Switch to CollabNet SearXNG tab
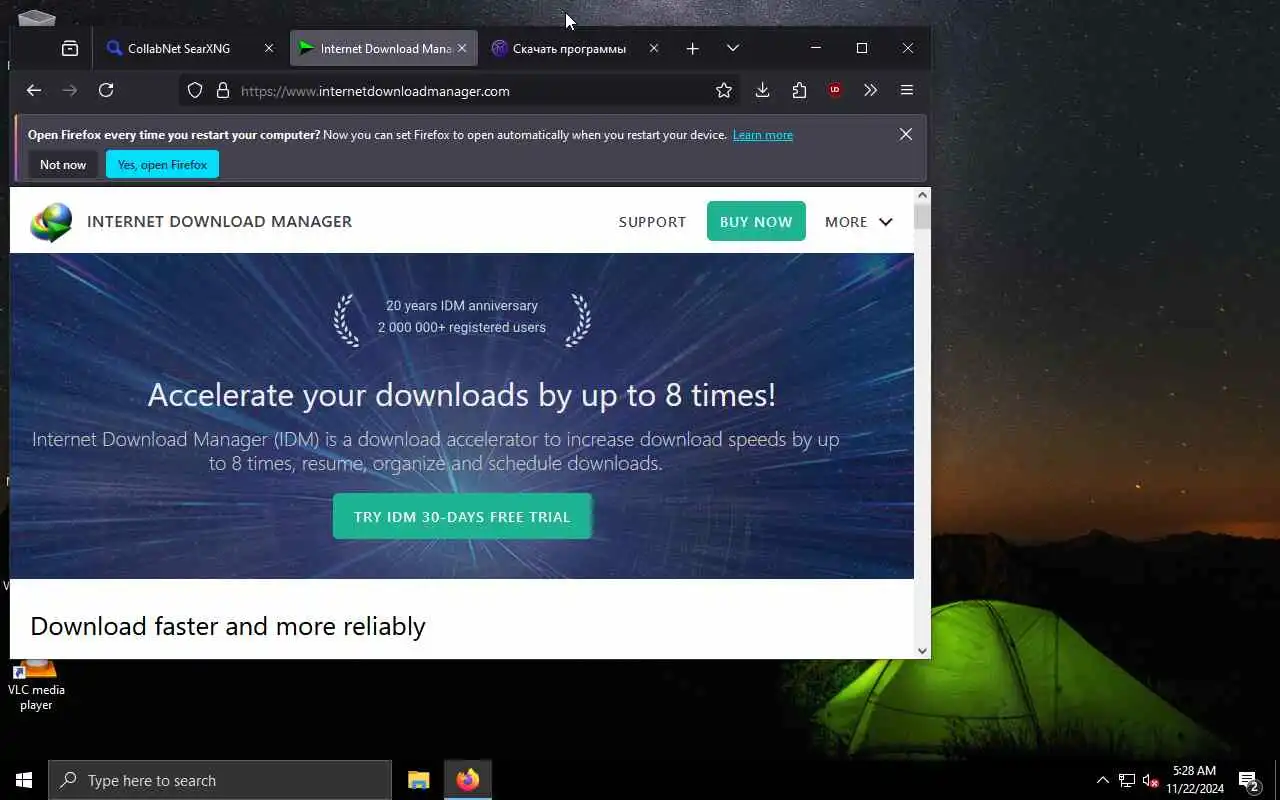The image size is (1280, 800). (190, 48)
